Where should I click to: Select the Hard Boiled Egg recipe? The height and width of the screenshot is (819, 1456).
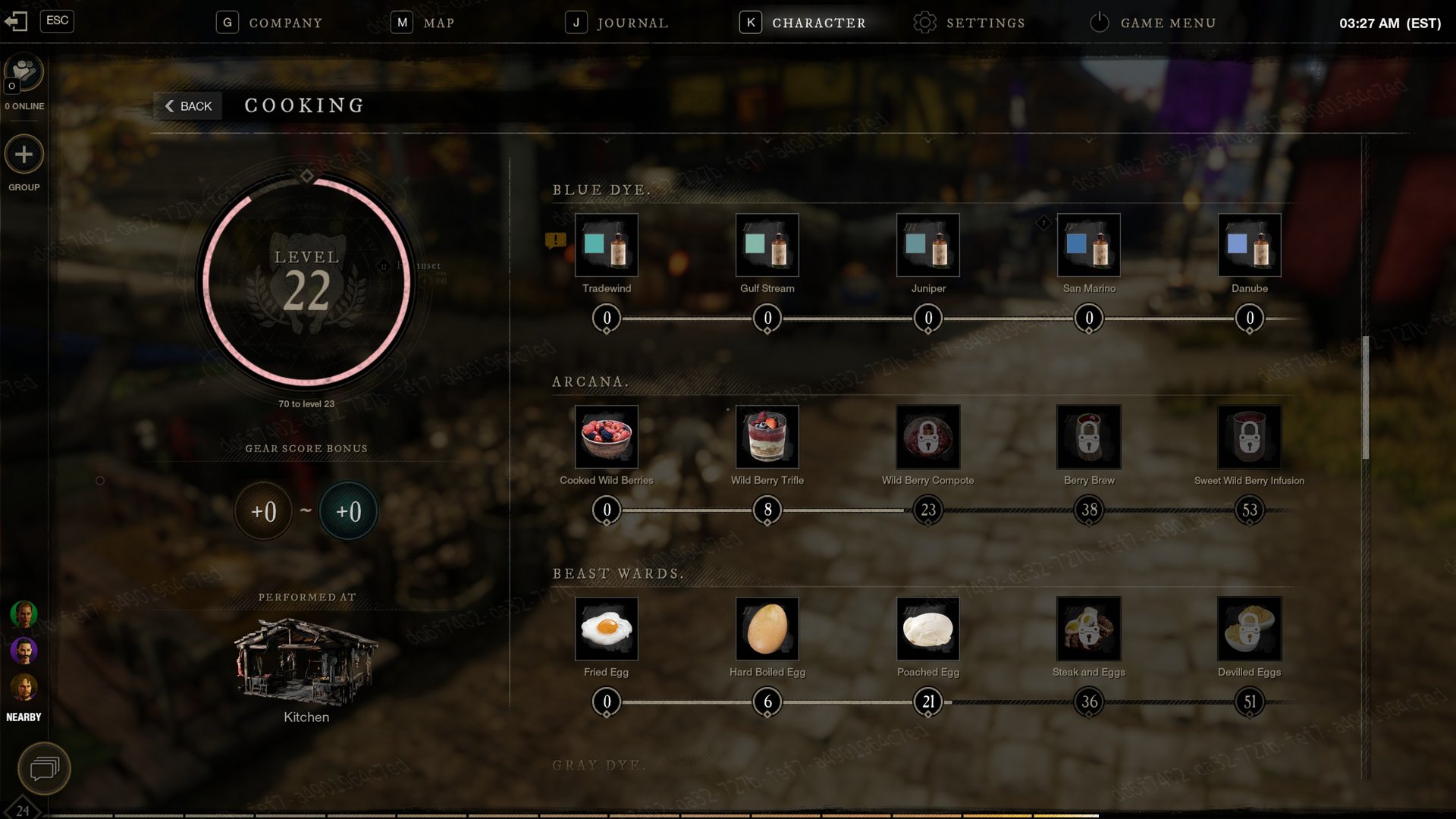coord(767,629)
